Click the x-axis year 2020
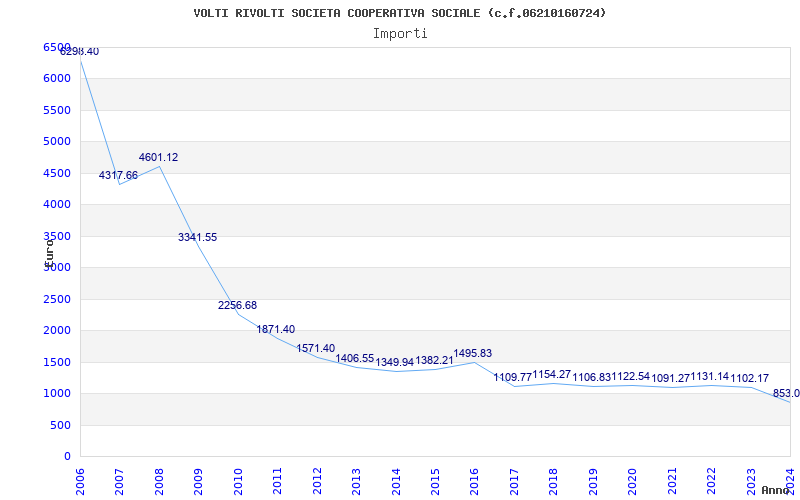Screen dimensions: 800x500 click(x=632, y=481)
